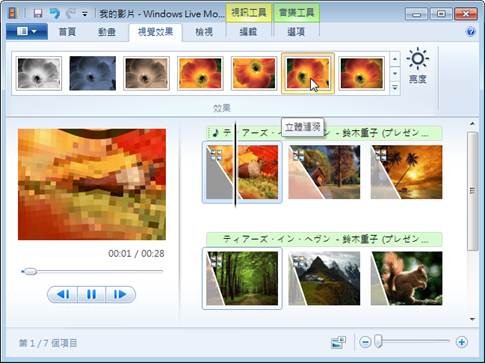This screenshot has height=363, width=485.
Task: Click the storyboard vertical scrollbar thumb
Action: [x=472, y=191]
